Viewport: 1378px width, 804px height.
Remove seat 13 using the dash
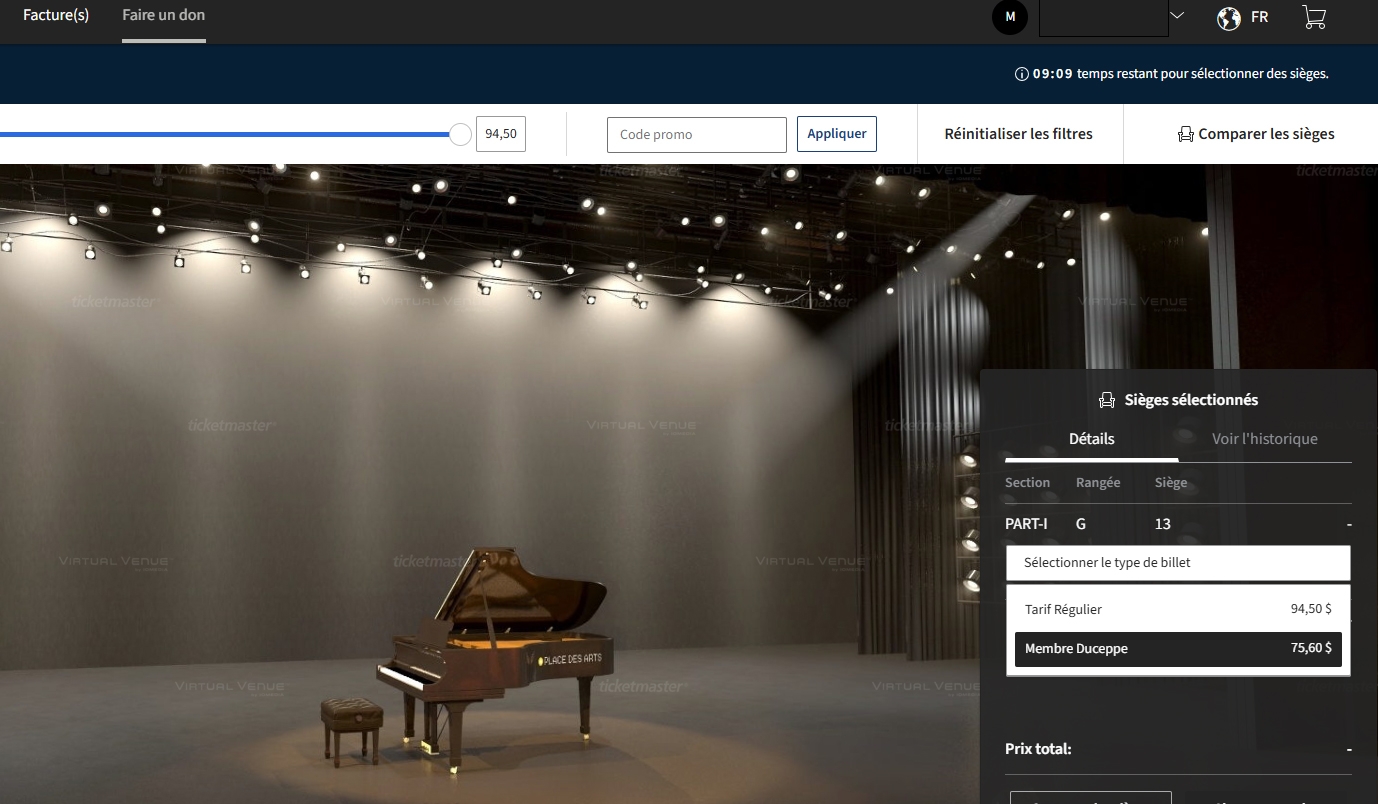pos(1348,524)
